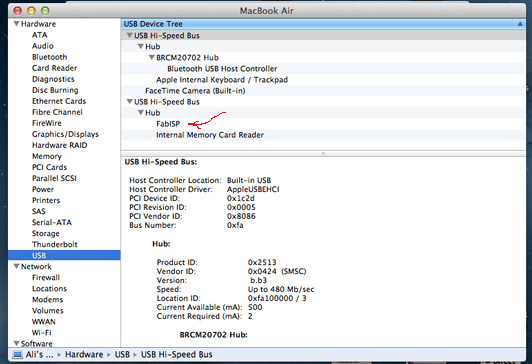The image size is (532, 364).
Task: Select Parallel SCSI in the sidebar
Action: coord(54,178)
